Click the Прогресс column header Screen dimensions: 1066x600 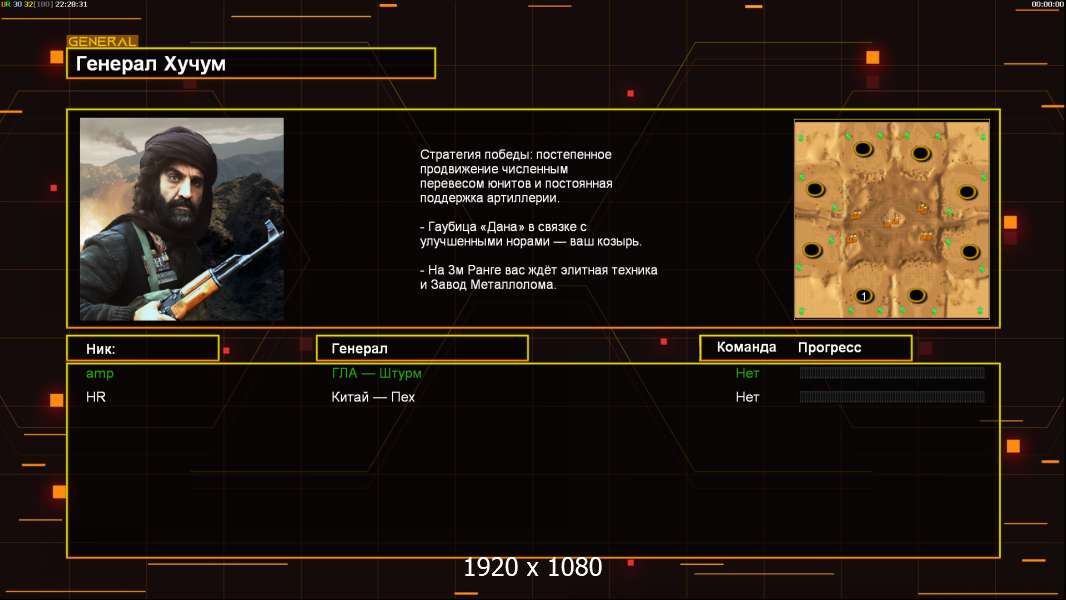click(829, 347)
